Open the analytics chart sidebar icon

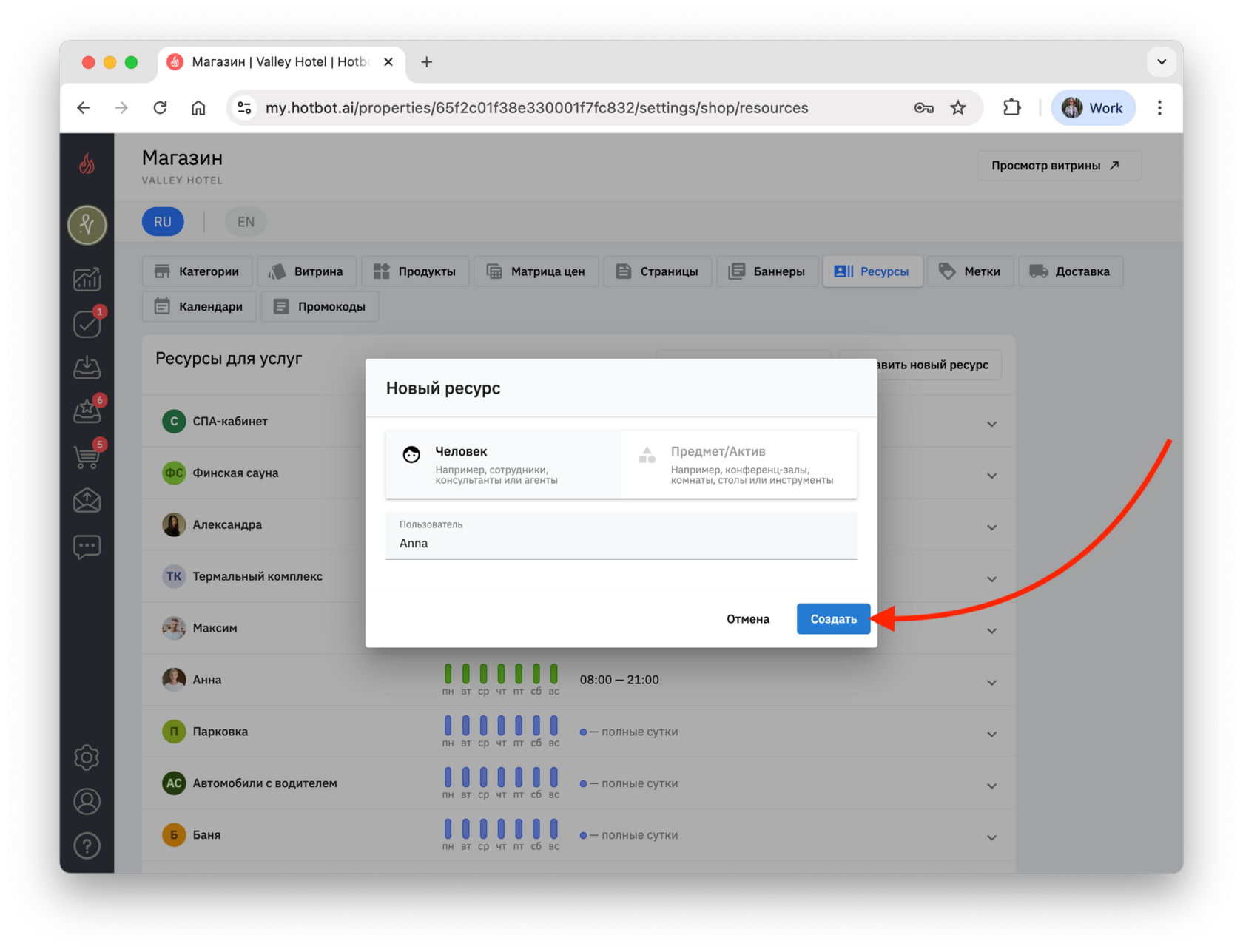pos(87,279)
